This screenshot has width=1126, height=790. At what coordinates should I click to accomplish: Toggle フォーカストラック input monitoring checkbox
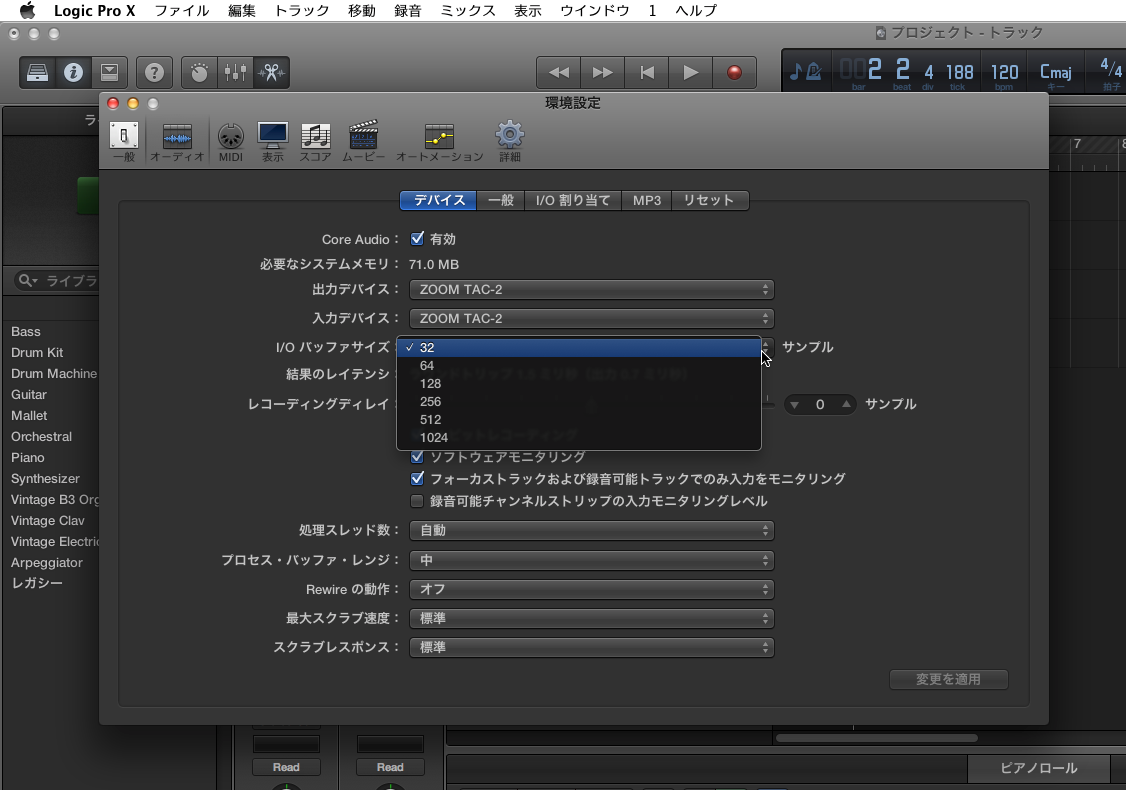[x=417, y=478]
